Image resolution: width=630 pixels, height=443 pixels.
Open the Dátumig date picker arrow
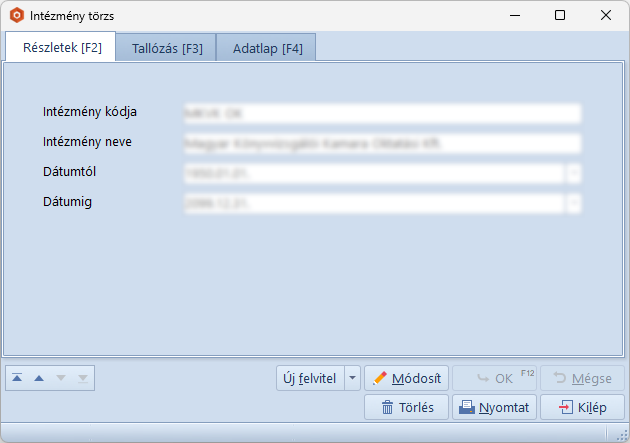(x=575, y=203)
